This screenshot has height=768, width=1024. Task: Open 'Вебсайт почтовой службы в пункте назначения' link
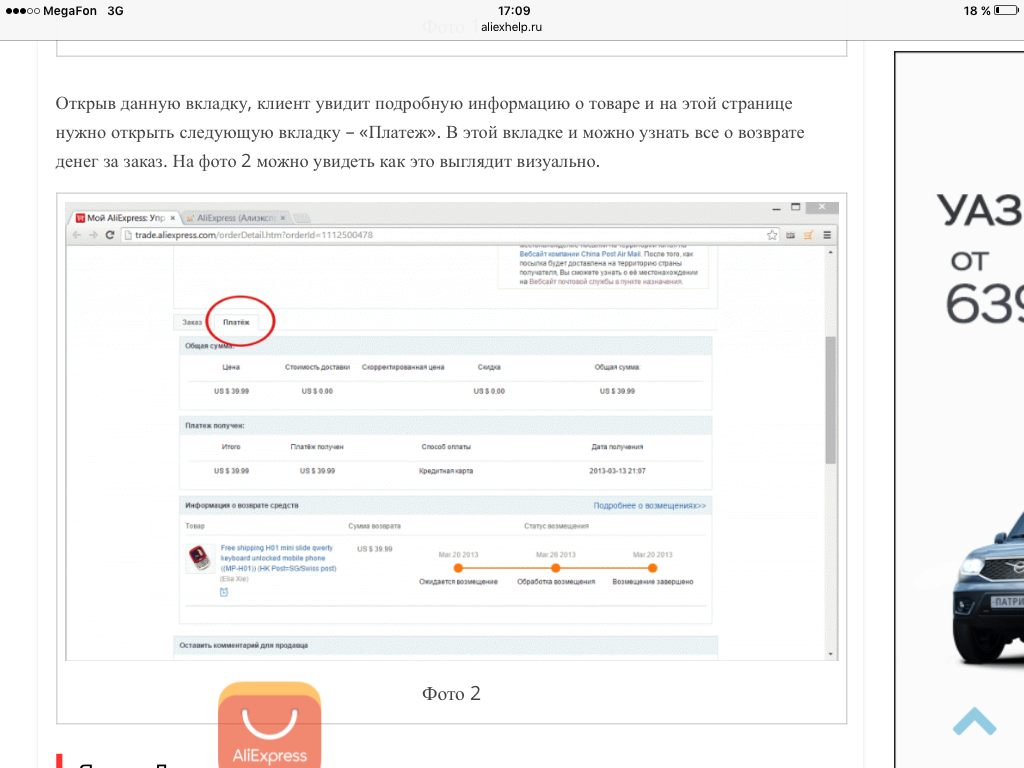(605, 281)
